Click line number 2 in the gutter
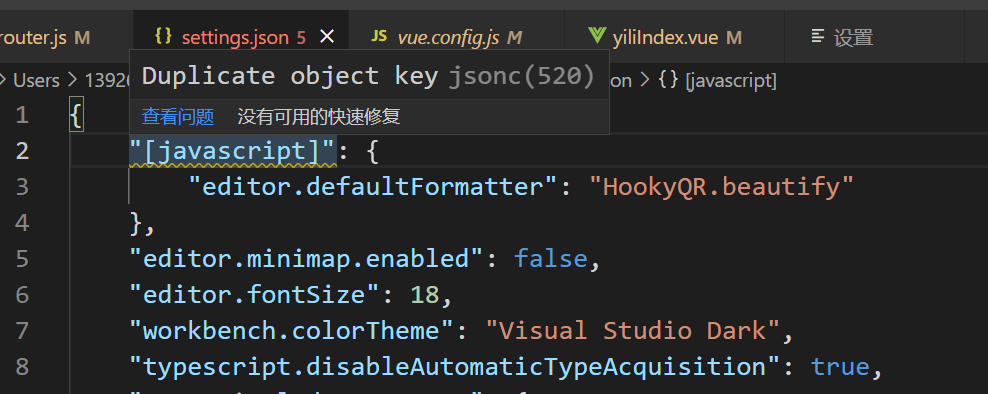 22,151
